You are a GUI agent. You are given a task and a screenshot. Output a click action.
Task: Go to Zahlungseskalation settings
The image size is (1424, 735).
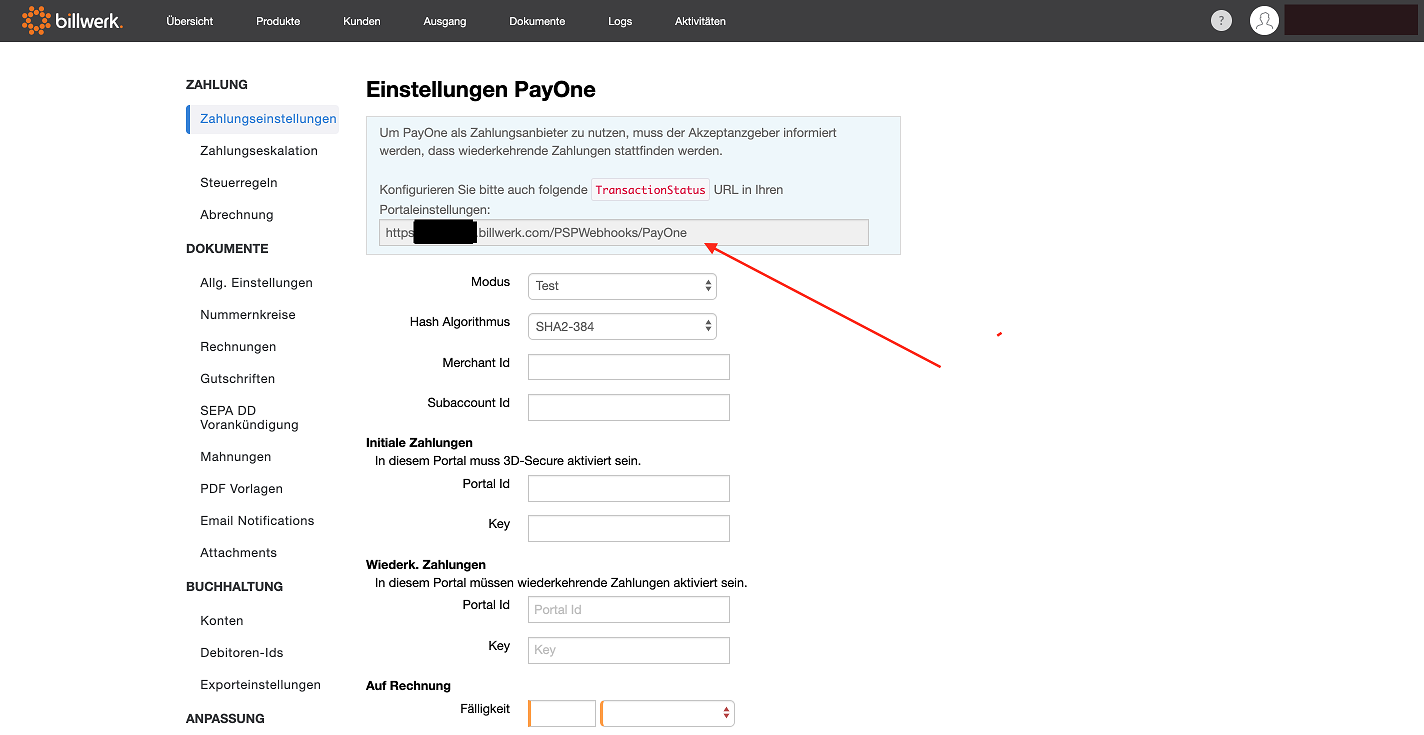coord(259,151)
